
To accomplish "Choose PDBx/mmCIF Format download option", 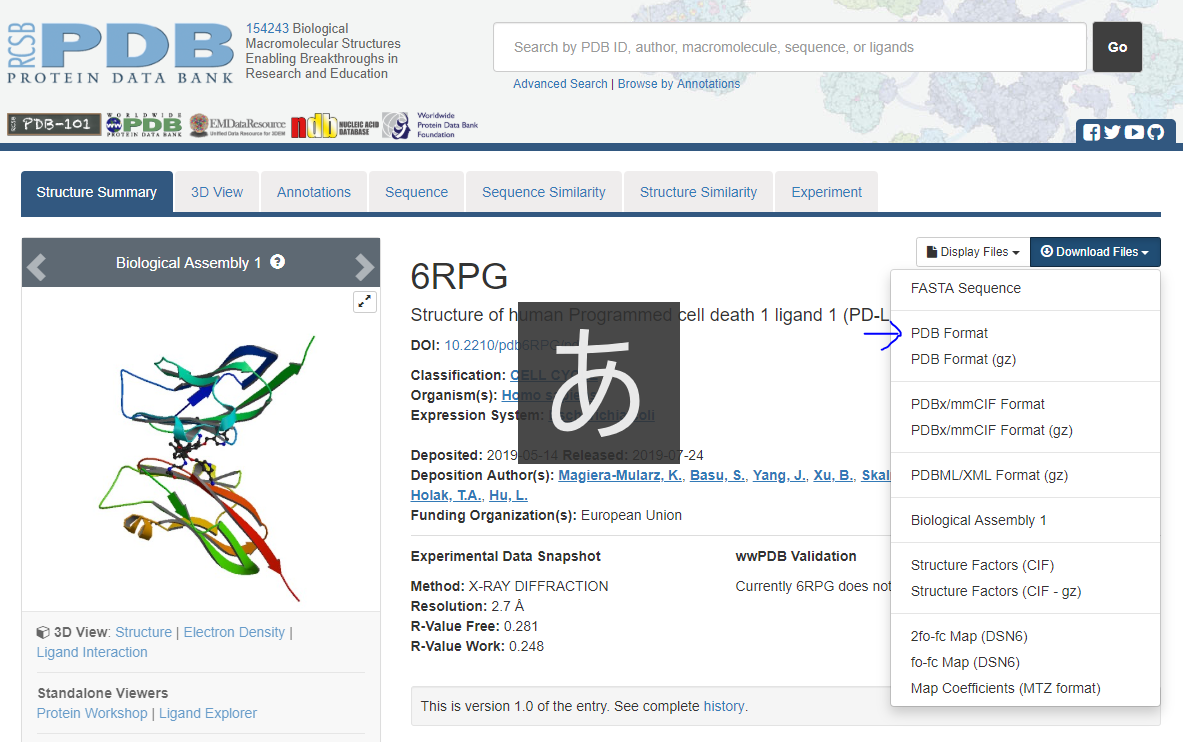I will 977,404.
